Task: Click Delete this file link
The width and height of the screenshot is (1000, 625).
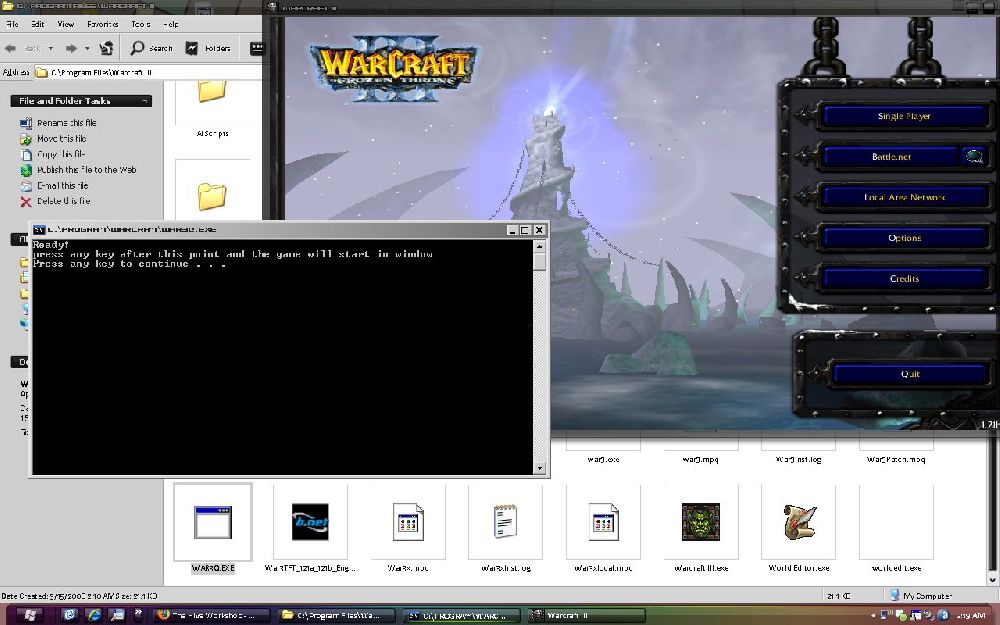Action: (x=63, y=201)
